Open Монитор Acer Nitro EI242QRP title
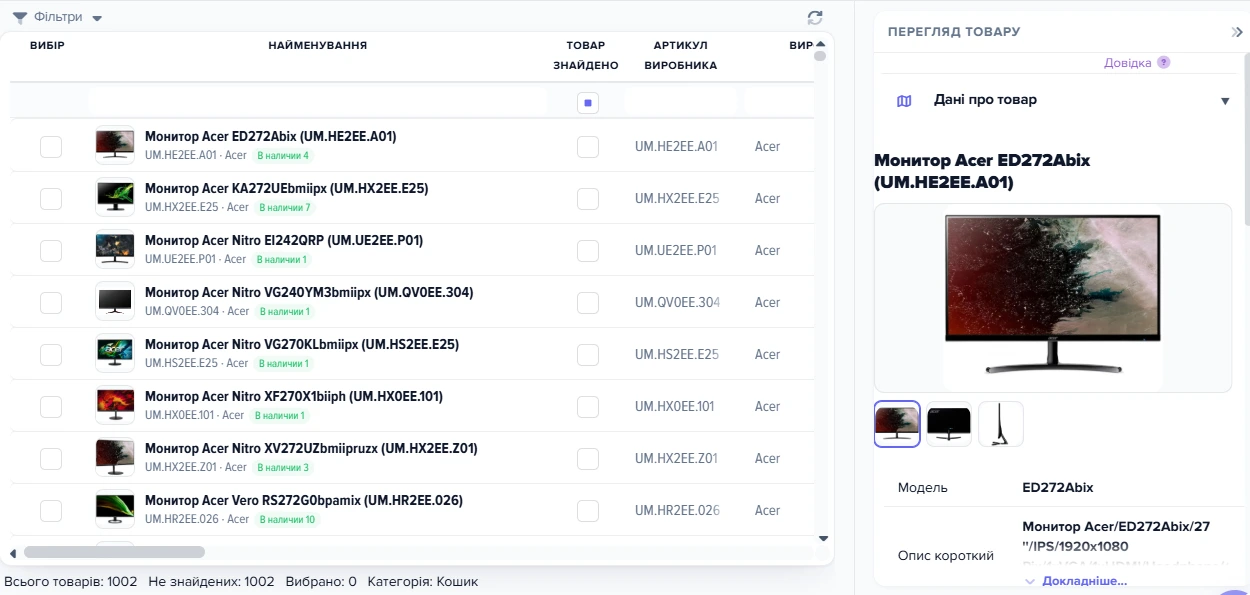 [x=284, y=241]
